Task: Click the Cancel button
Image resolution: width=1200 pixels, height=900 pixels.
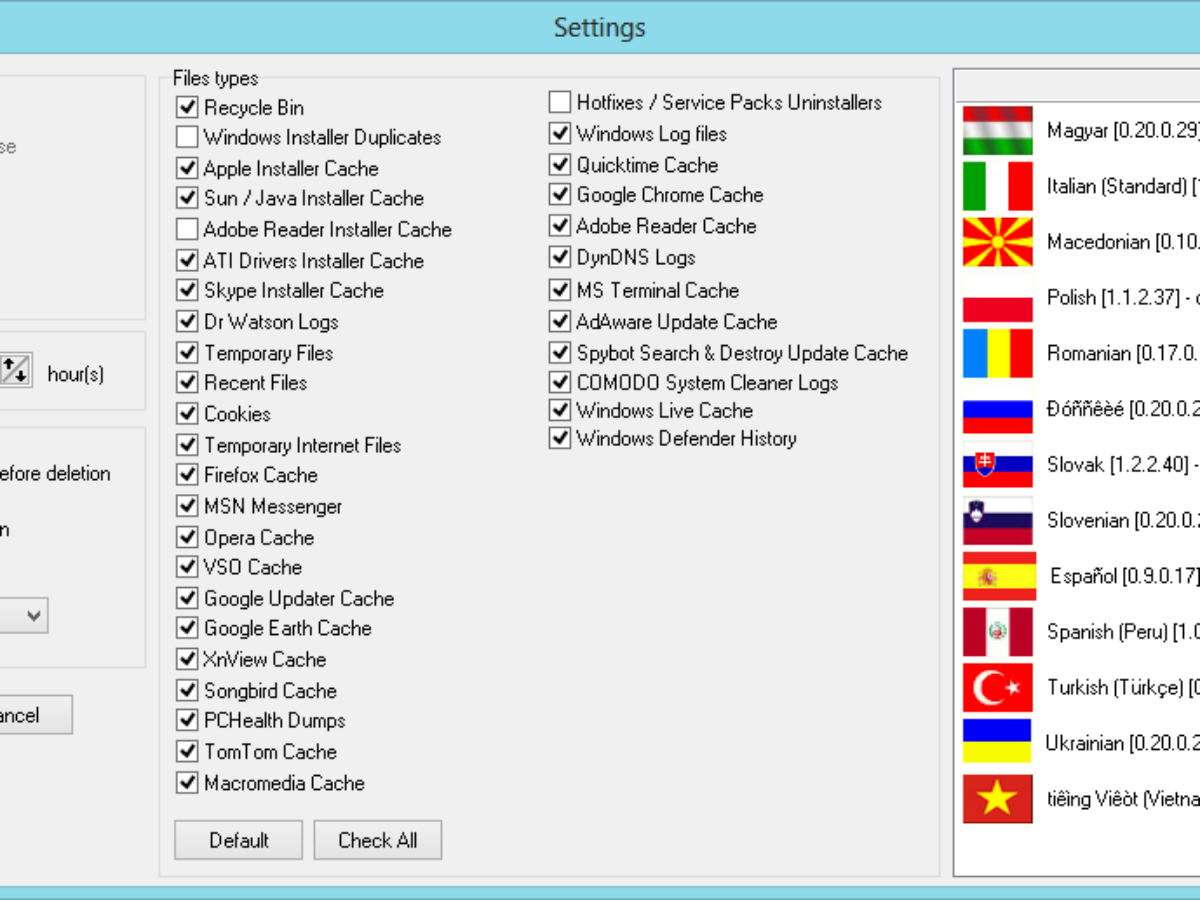Action: (x=35, y=715)
